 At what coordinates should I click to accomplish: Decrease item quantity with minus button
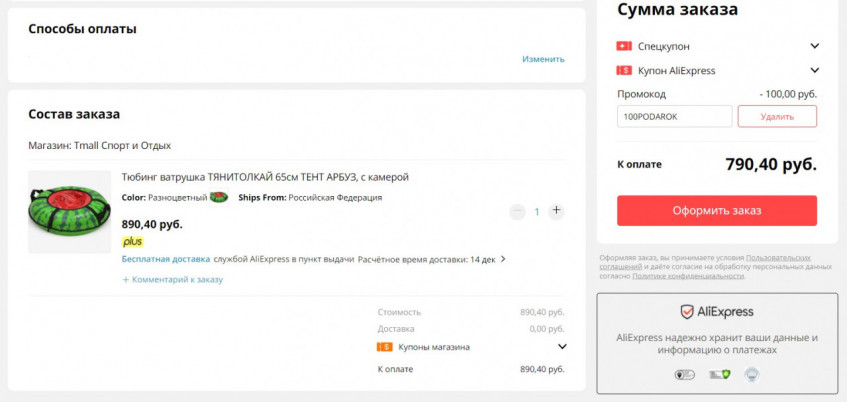click(517, 211)
